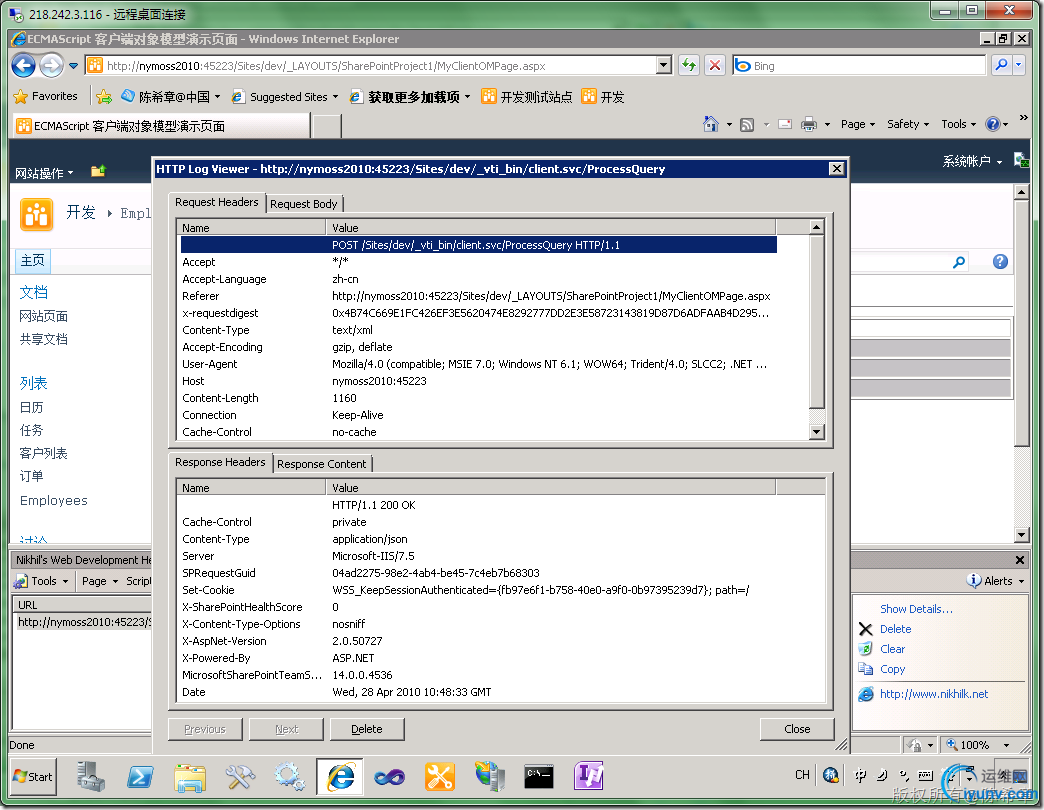Select the POST ProcessQuery request row
The height and width of the screenshot is (810, 1044).
(479, 245)
